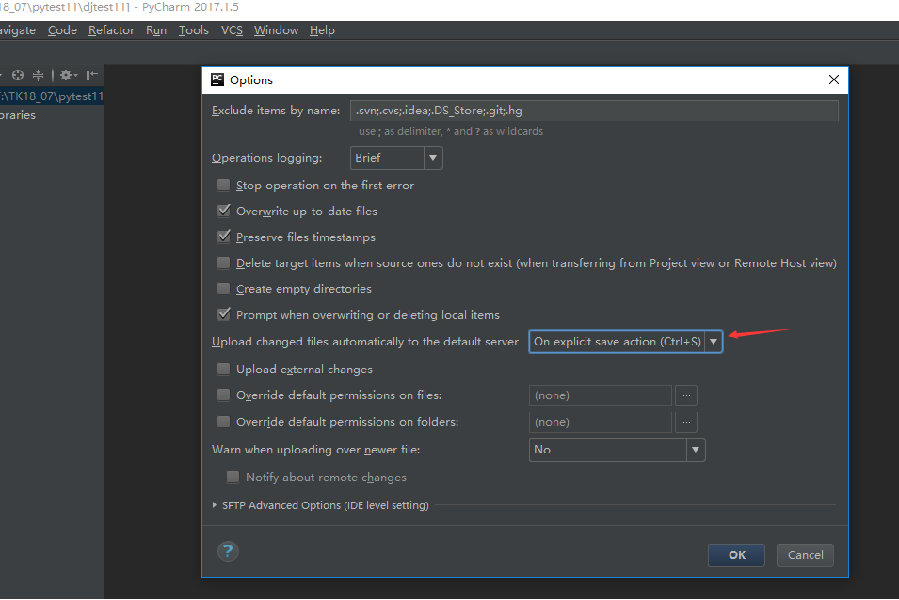Open the Operations logging Brief dropdown

(x=396, y=158)
